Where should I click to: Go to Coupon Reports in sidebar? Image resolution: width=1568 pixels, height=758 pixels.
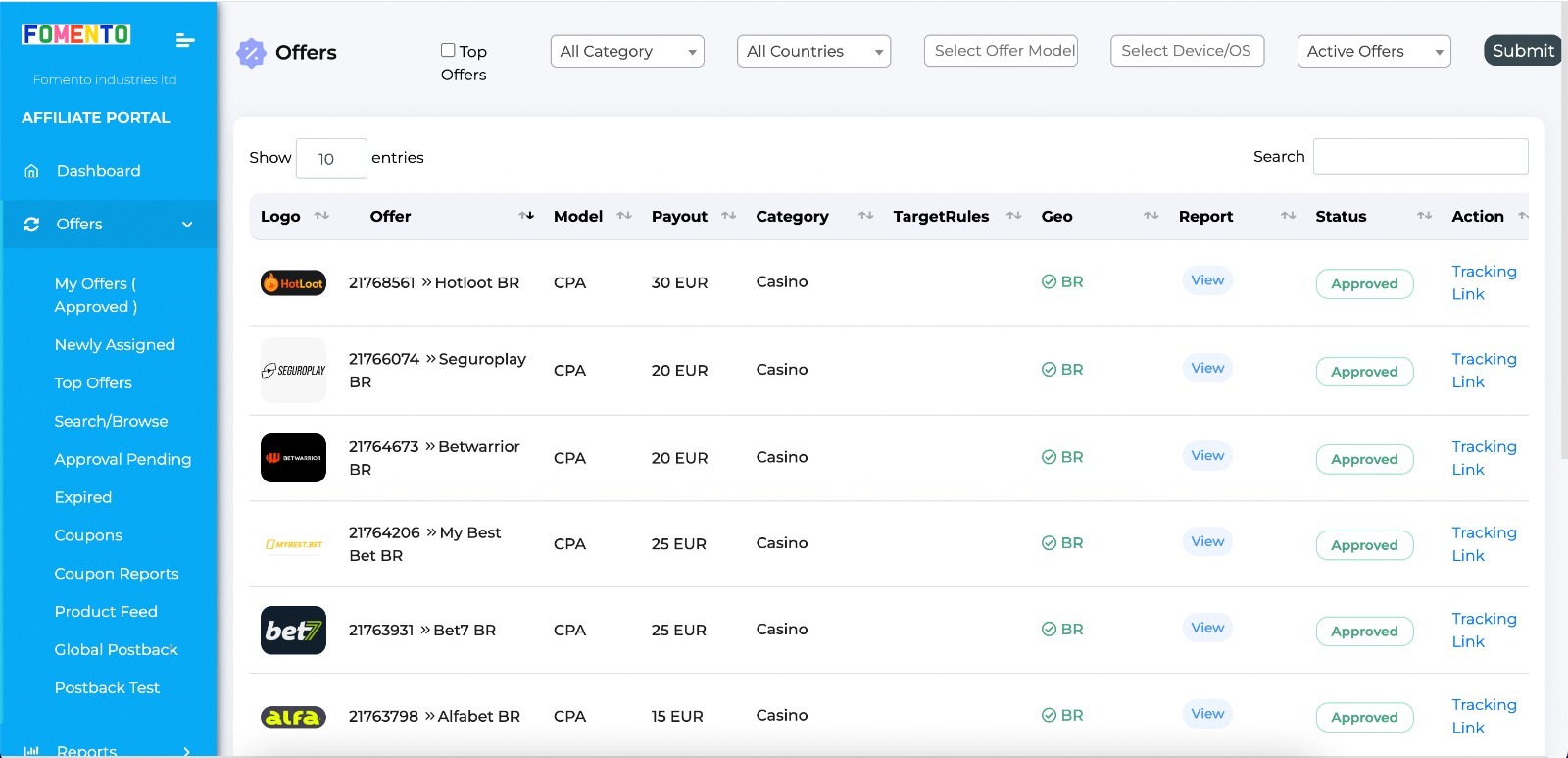point(117,574)
